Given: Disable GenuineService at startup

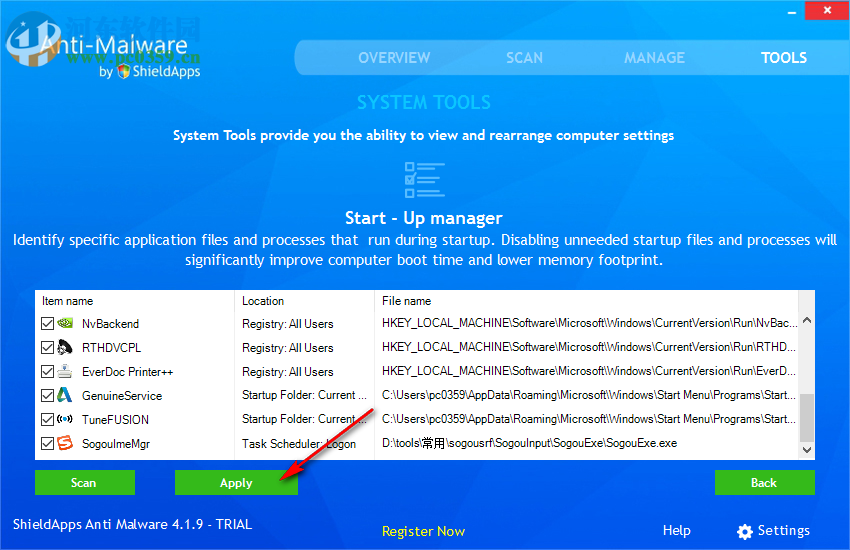Looking at the screenshot, I should coord(47,396).
